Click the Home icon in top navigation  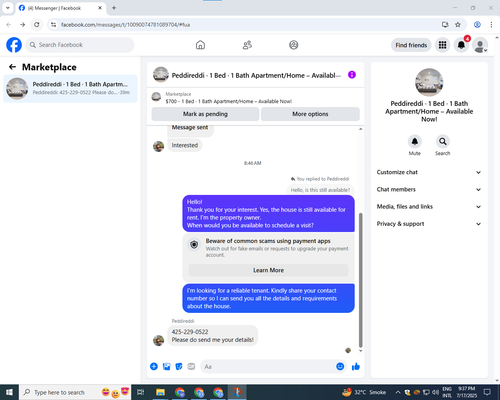coord(200,45)
